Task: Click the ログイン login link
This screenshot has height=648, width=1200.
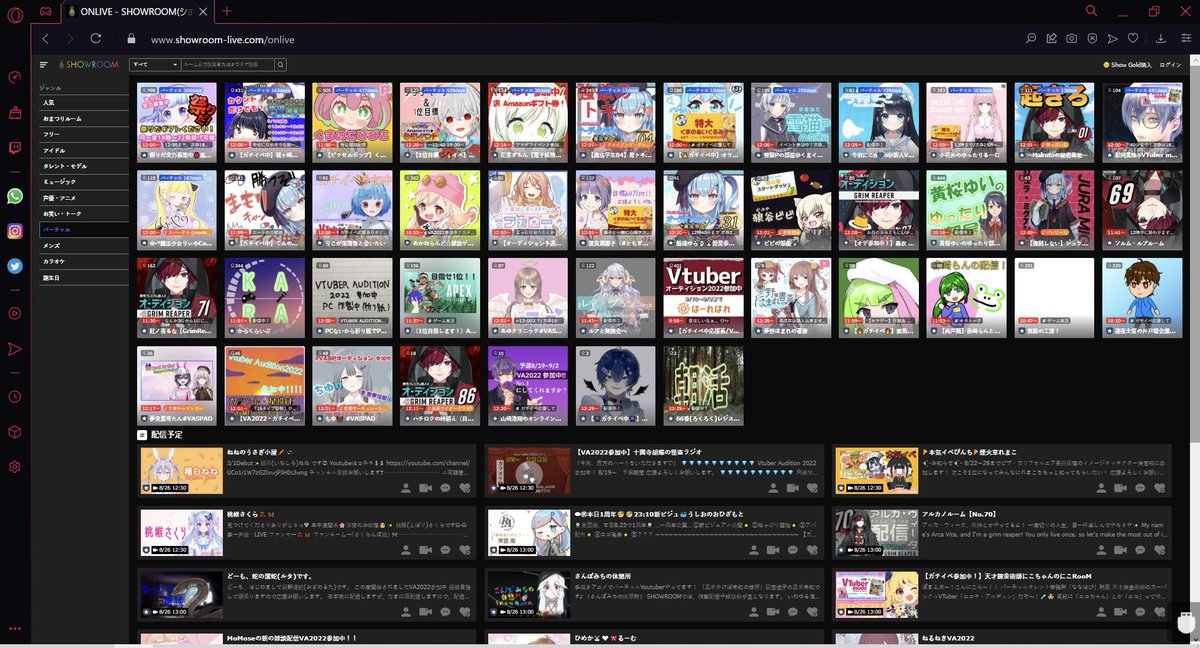Action: click(1170, 65)
